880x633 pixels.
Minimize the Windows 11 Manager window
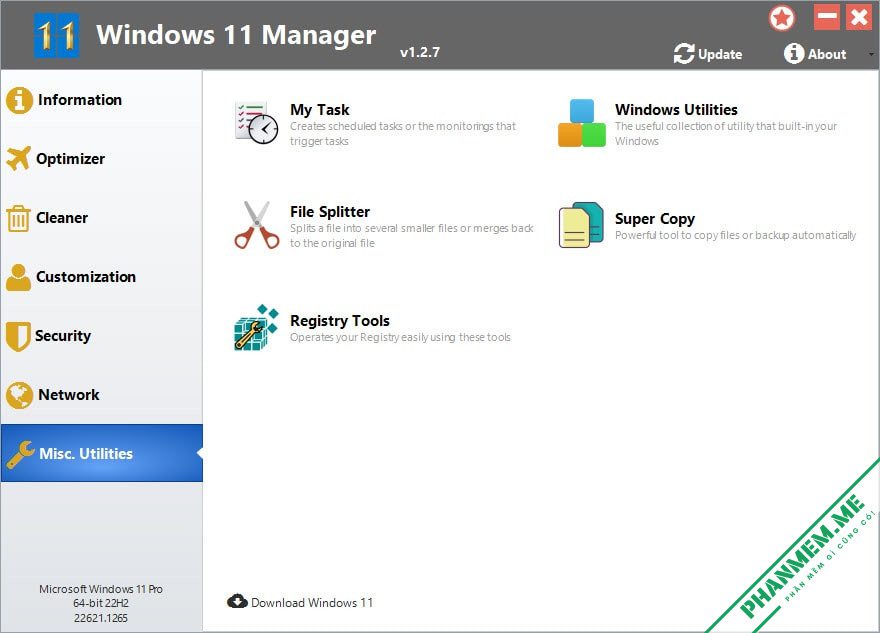click(x=827, y=17)
